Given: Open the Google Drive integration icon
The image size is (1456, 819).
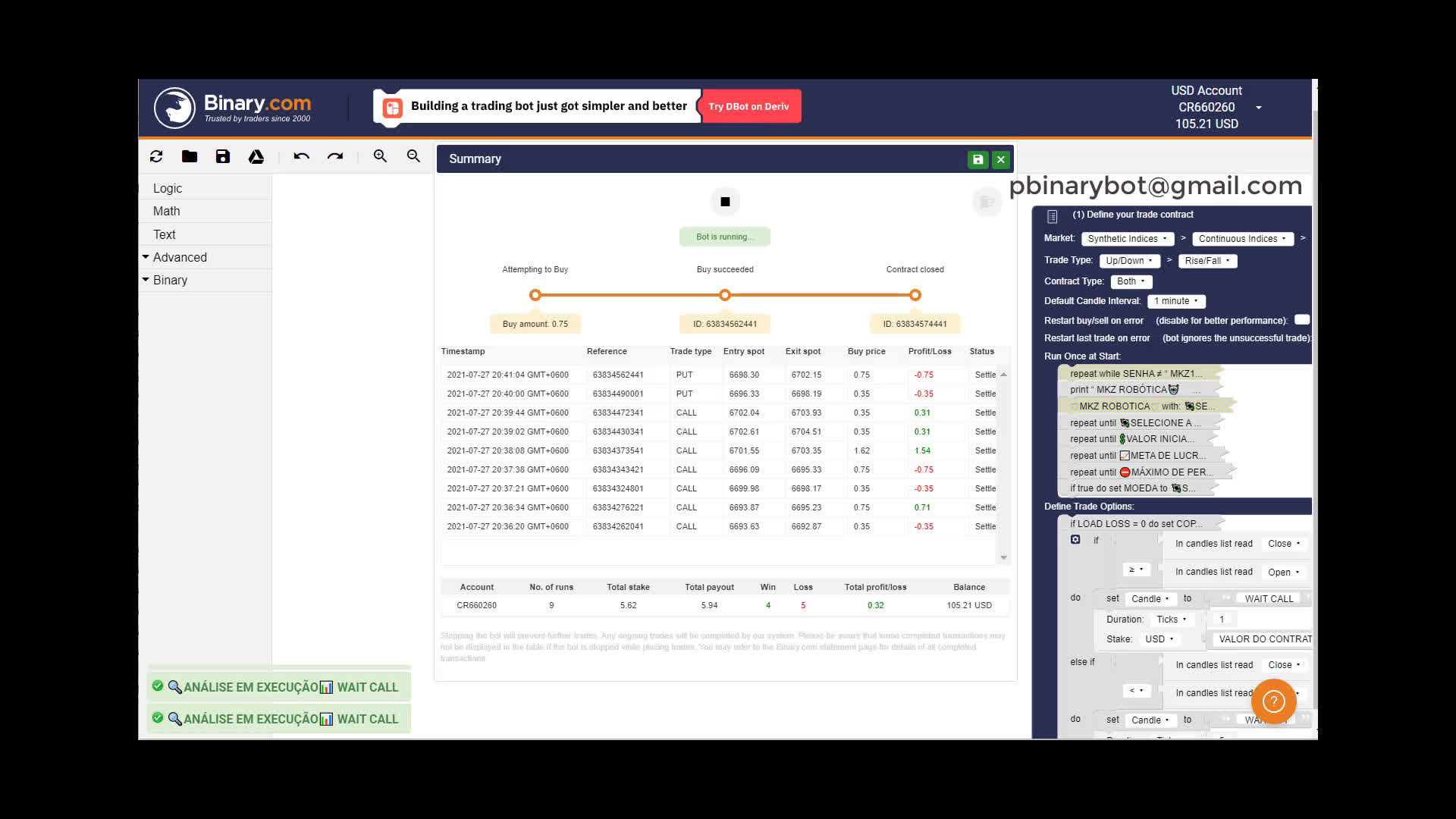Looking at the screenshot, I should [x=256, y=156].
